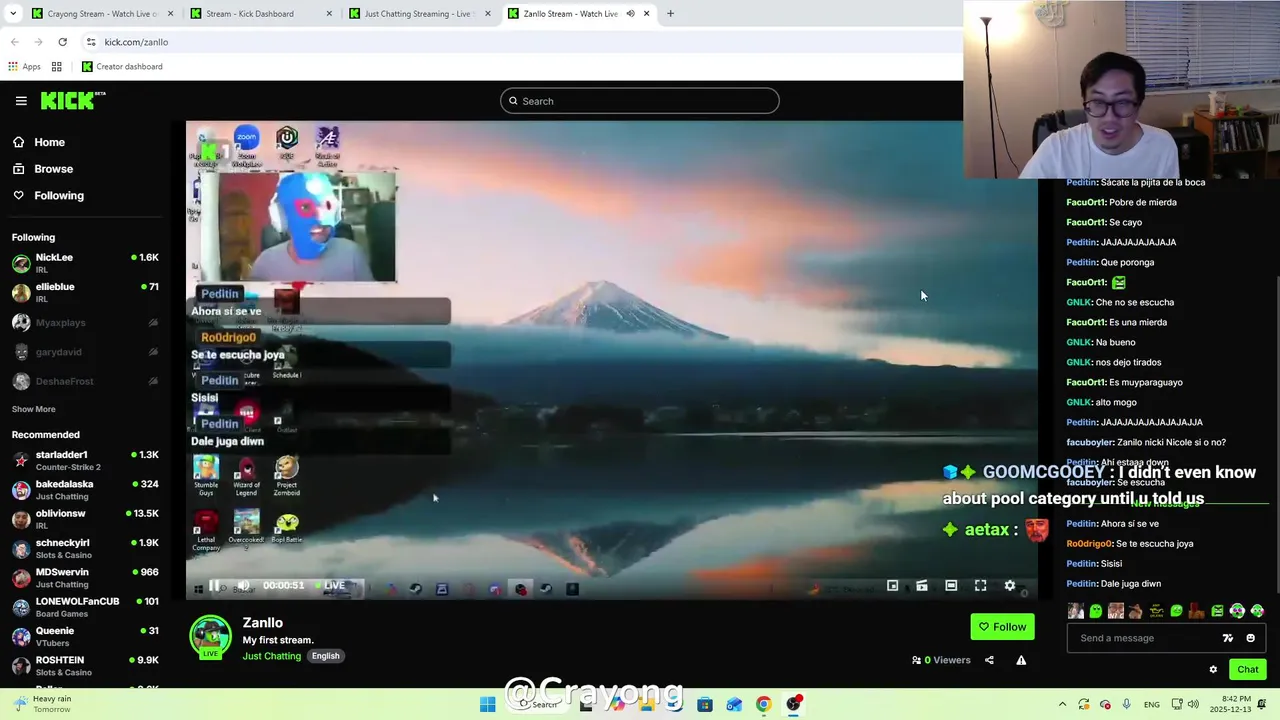The height and width of the screenshot is (720, 1280).
Task: Click the Kick logo
Action: click(72, 100)
